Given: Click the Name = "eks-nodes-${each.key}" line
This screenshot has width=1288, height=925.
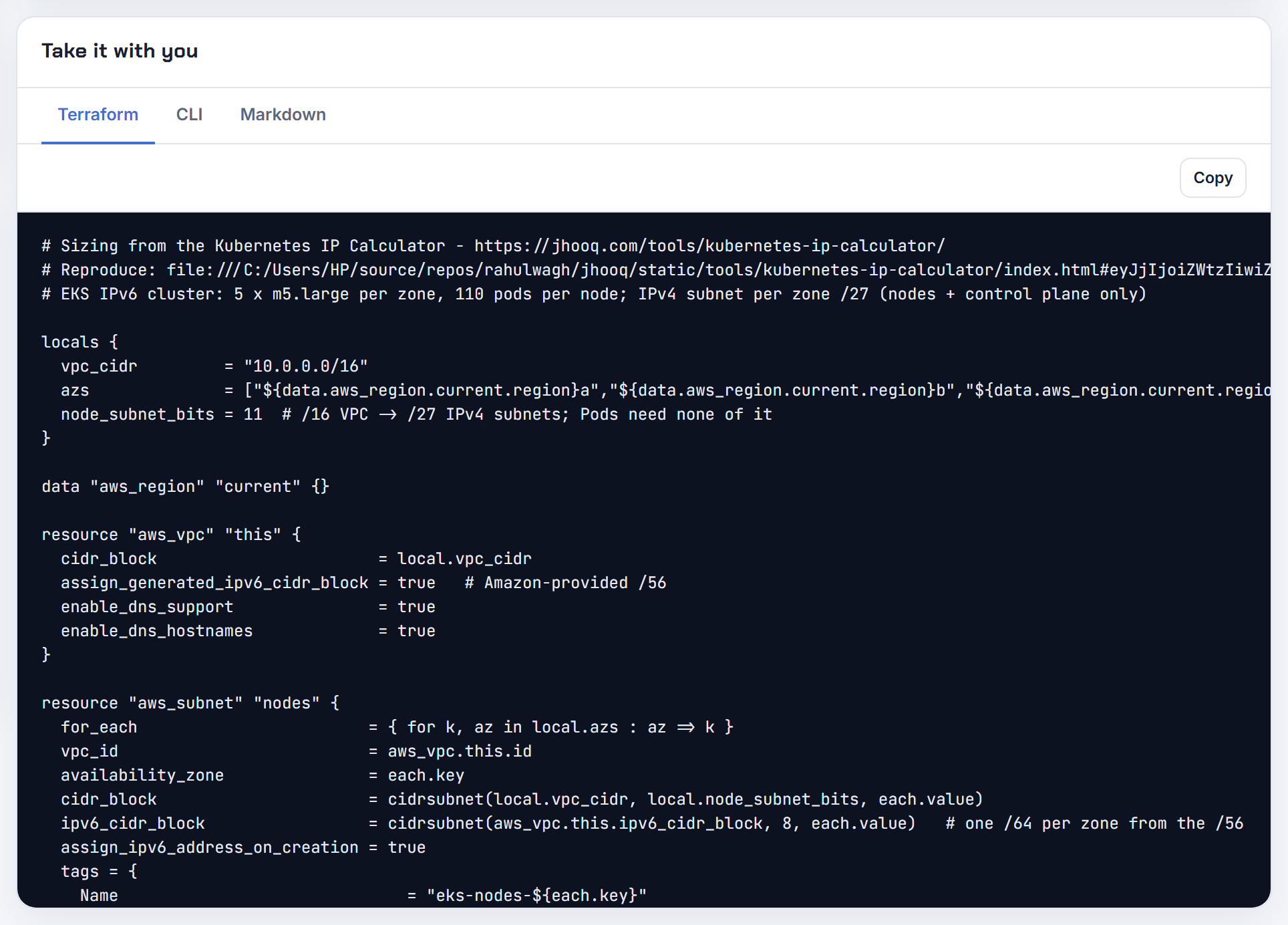Looking at the screenshot, I should pos(363,896).
